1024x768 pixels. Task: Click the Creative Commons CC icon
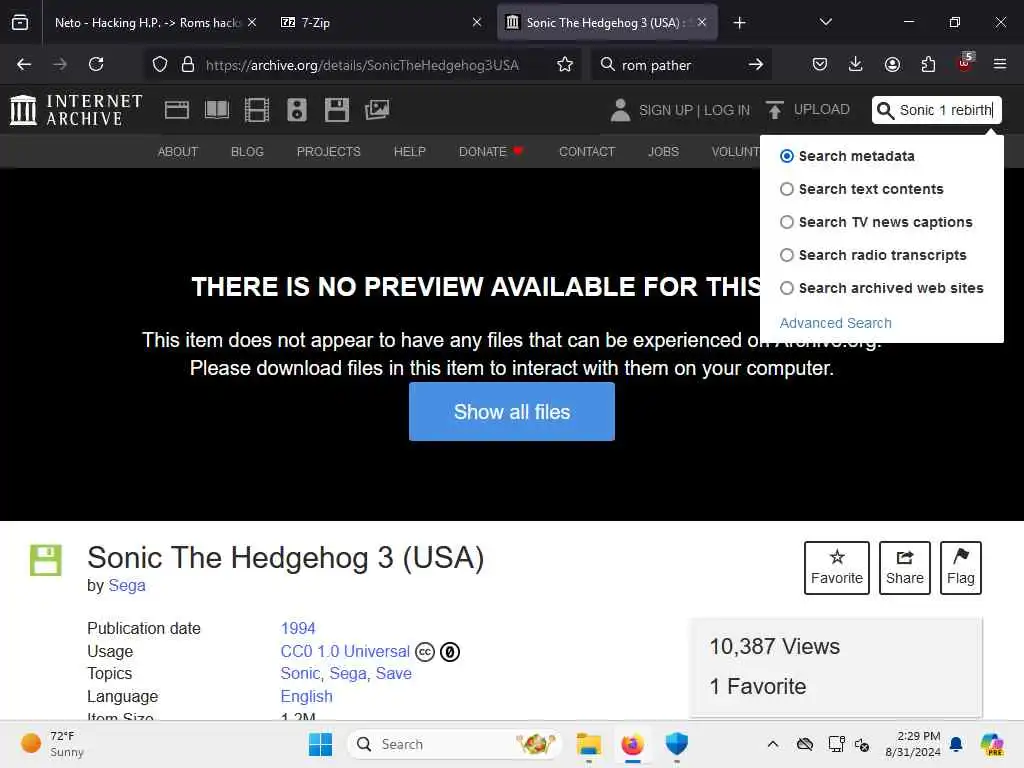pyautogui.click(x=424, y=652)
